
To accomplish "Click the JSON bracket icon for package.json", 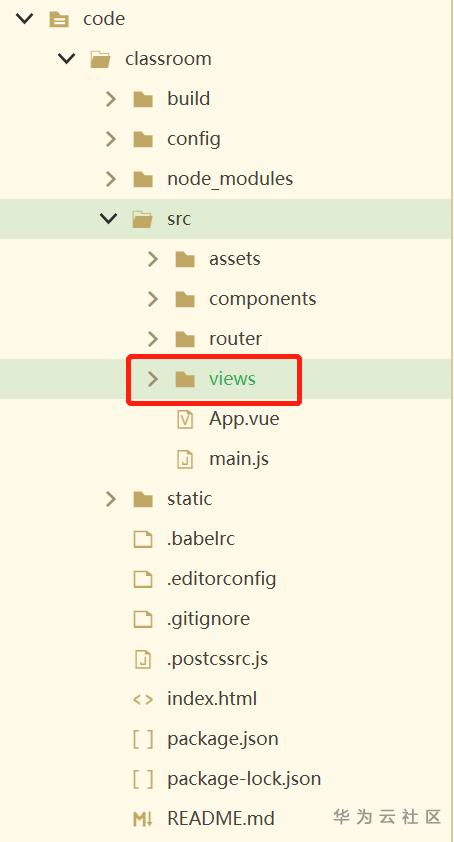I will (143, 739).
